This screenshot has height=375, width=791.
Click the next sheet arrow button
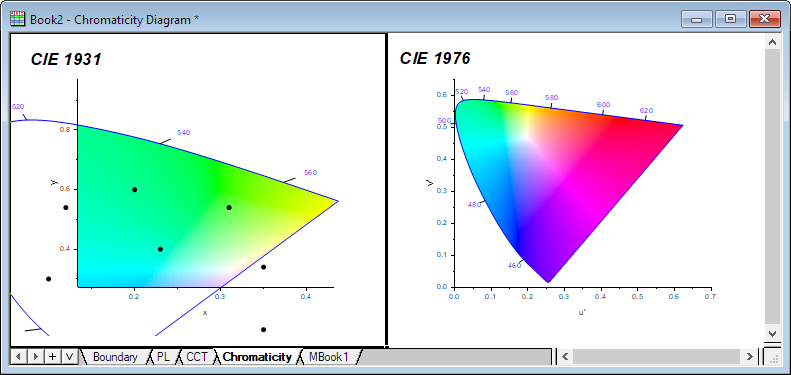[35, 357]
